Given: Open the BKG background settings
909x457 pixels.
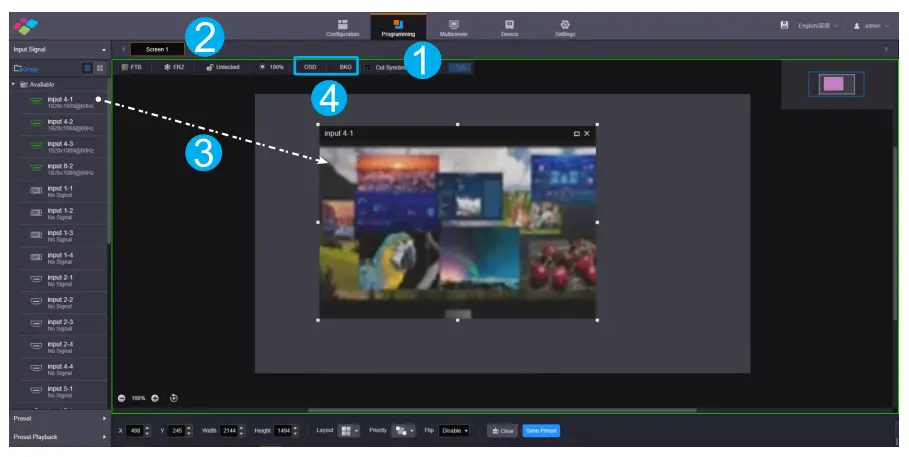Looking at the screenshot, I should [346, 67].
